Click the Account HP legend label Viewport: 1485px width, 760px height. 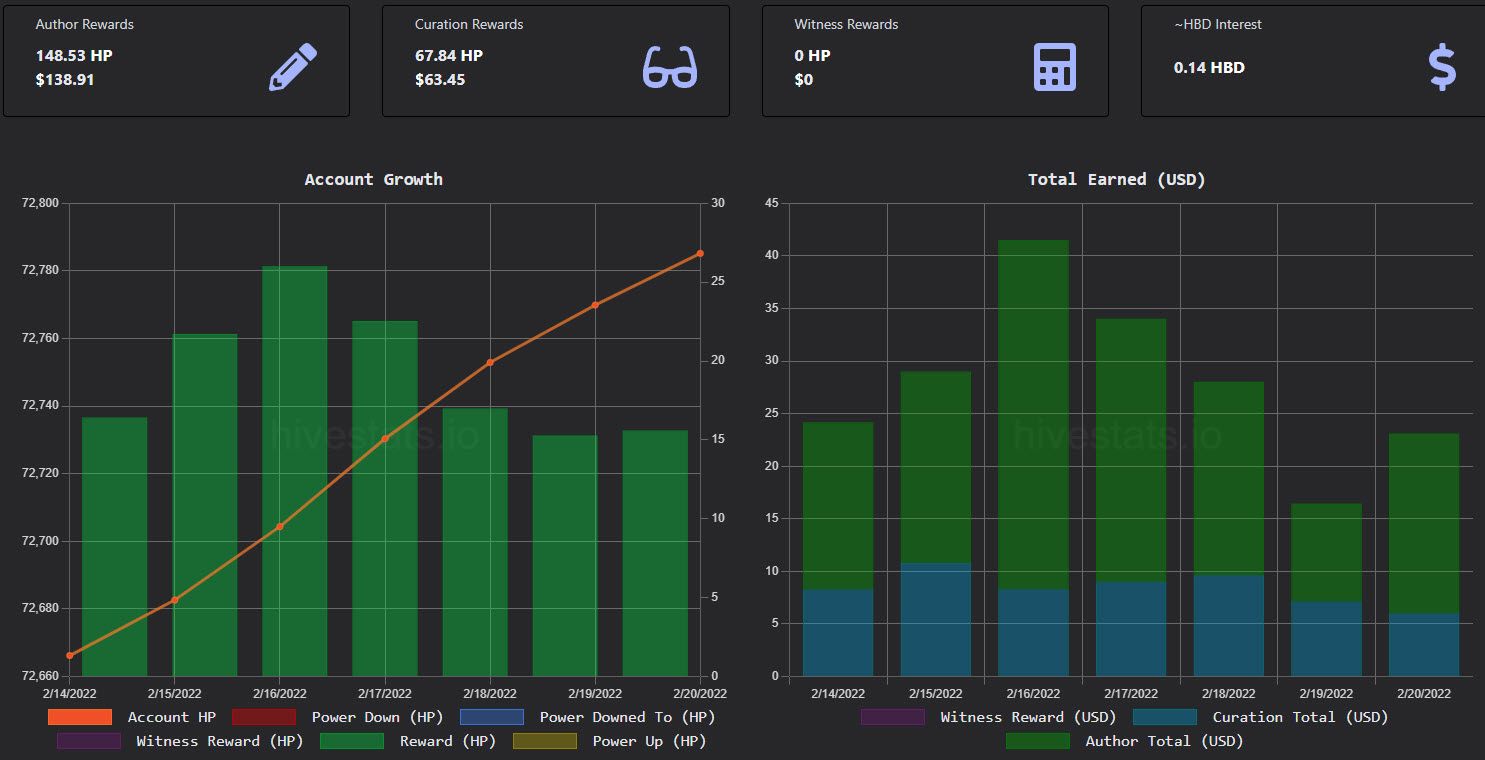click(x=171, y=717)
